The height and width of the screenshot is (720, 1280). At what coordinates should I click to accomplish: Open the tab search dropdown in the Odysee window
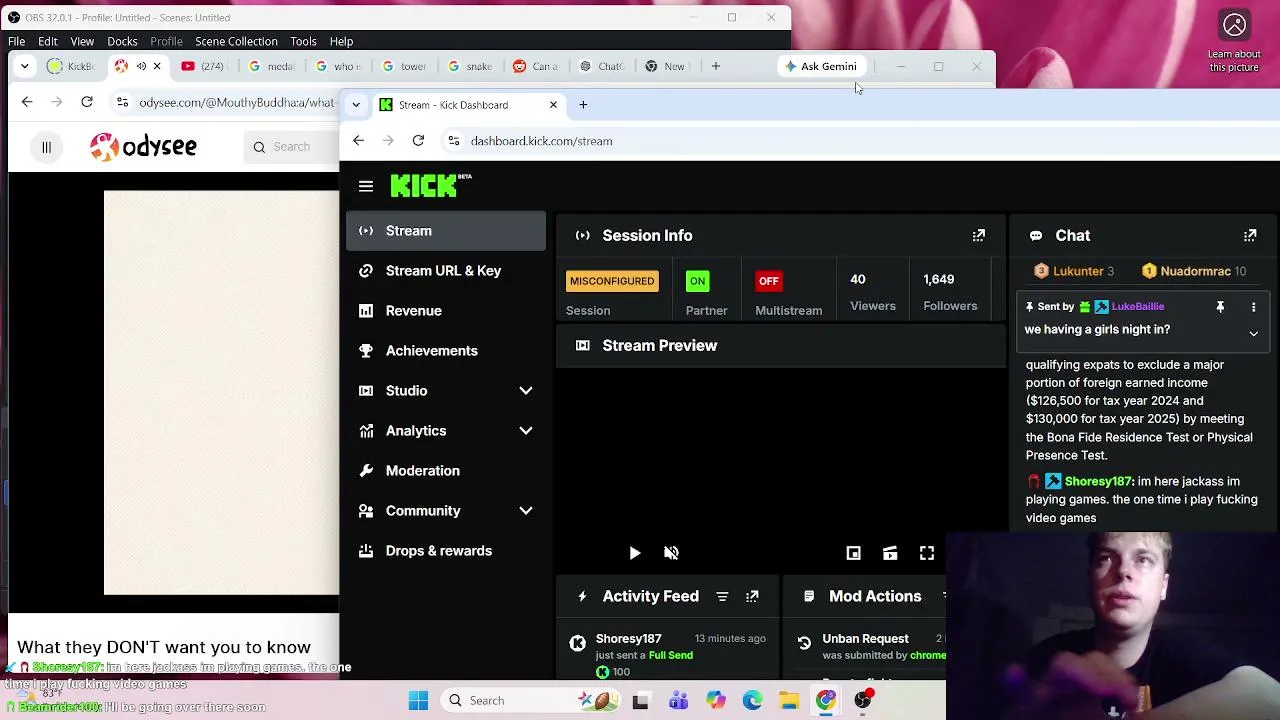point(27,66)
